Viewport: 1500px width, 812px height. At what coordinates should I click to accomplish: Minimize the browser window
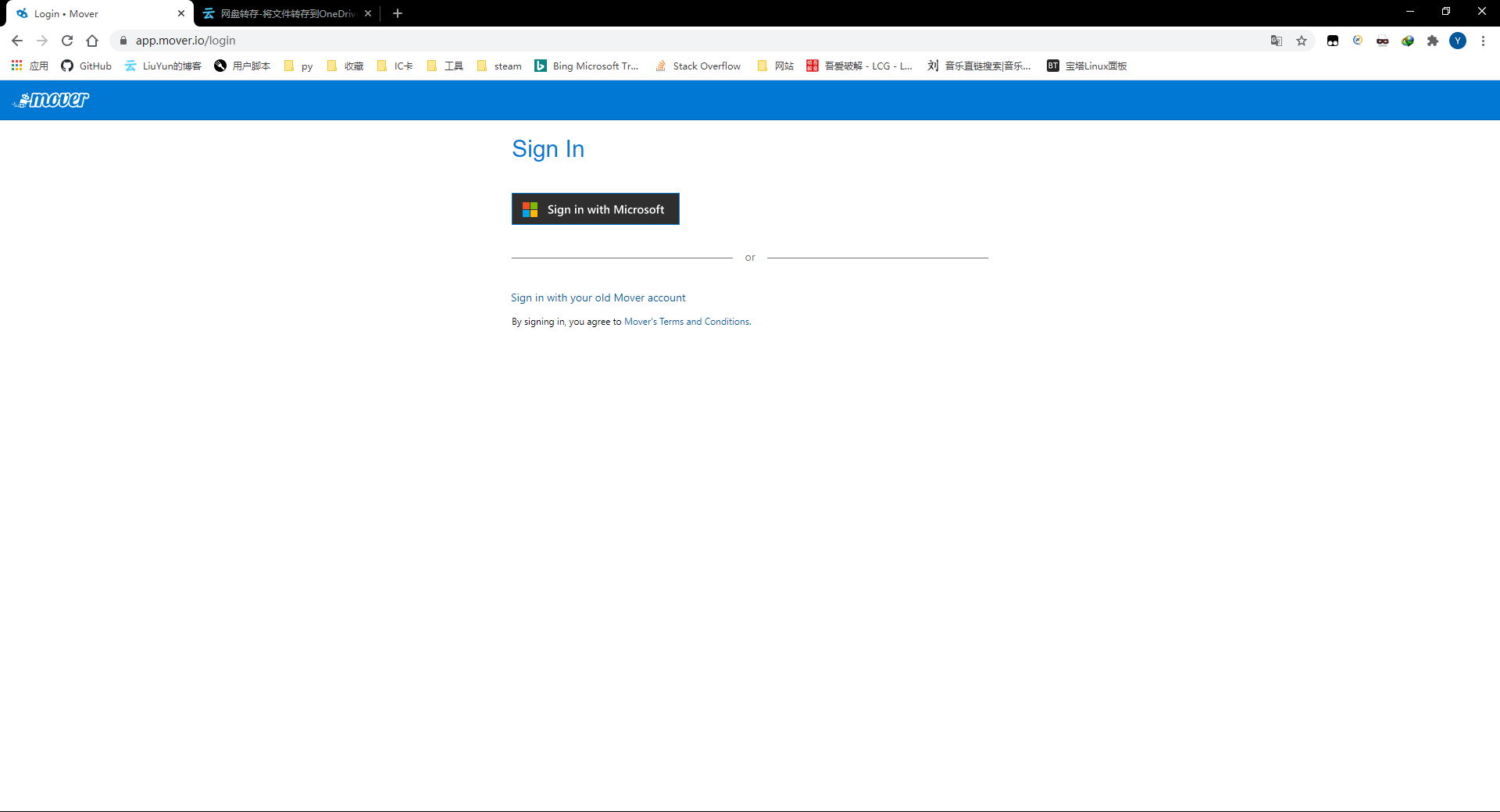click(1410, 11)
